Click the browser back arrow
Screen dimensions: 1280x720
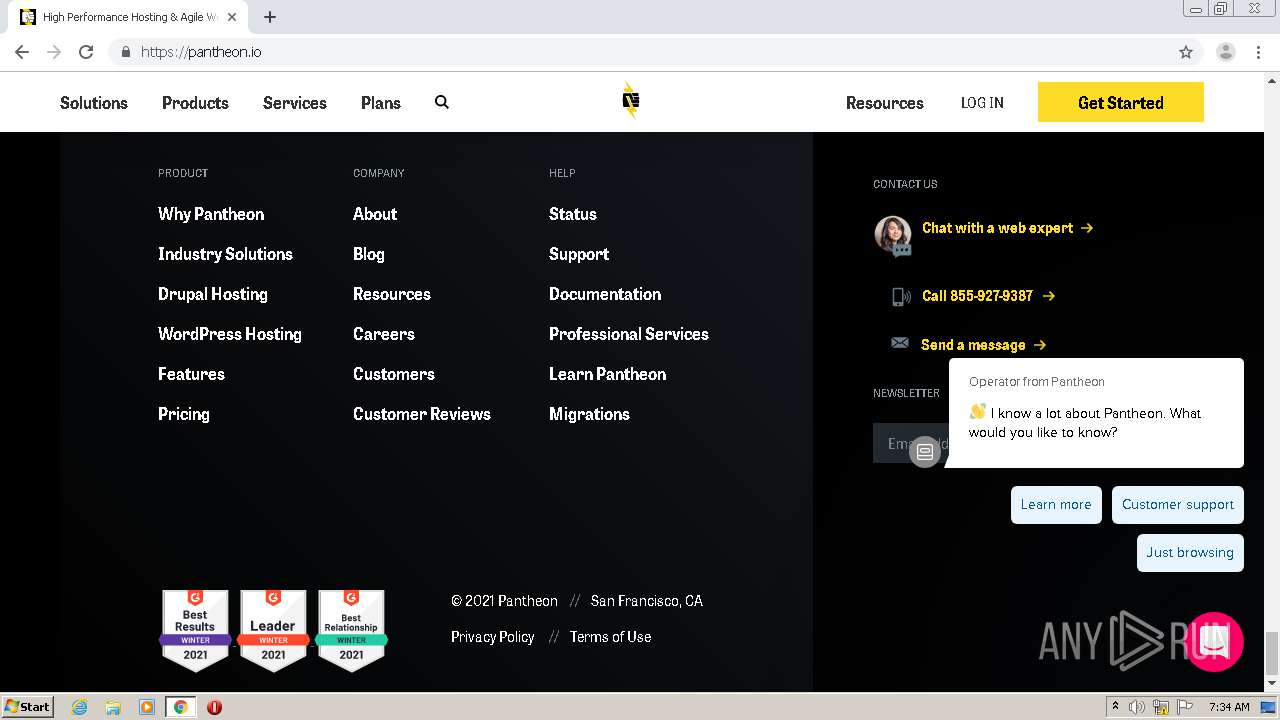(x=22, y=52)
